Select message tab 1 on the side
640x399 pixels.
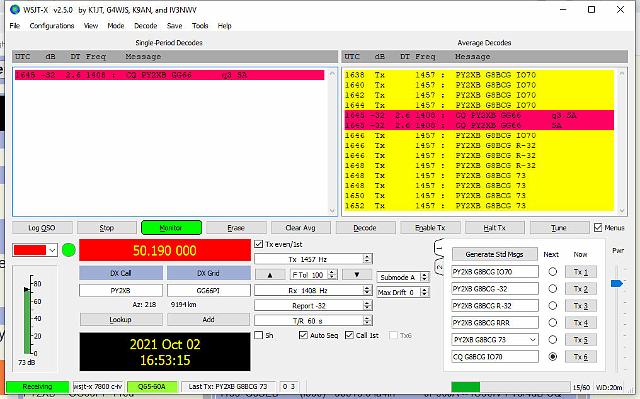(439, 248)
